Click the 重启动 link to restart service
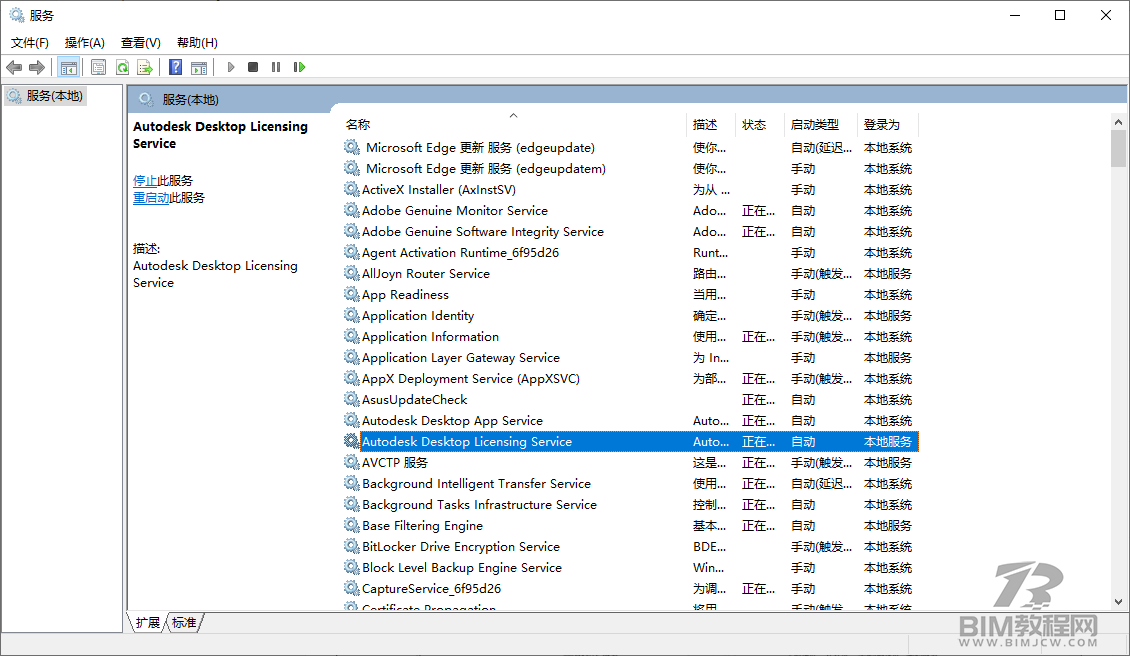Screen dimensions: 1130x656 click(x=151, y=198)
